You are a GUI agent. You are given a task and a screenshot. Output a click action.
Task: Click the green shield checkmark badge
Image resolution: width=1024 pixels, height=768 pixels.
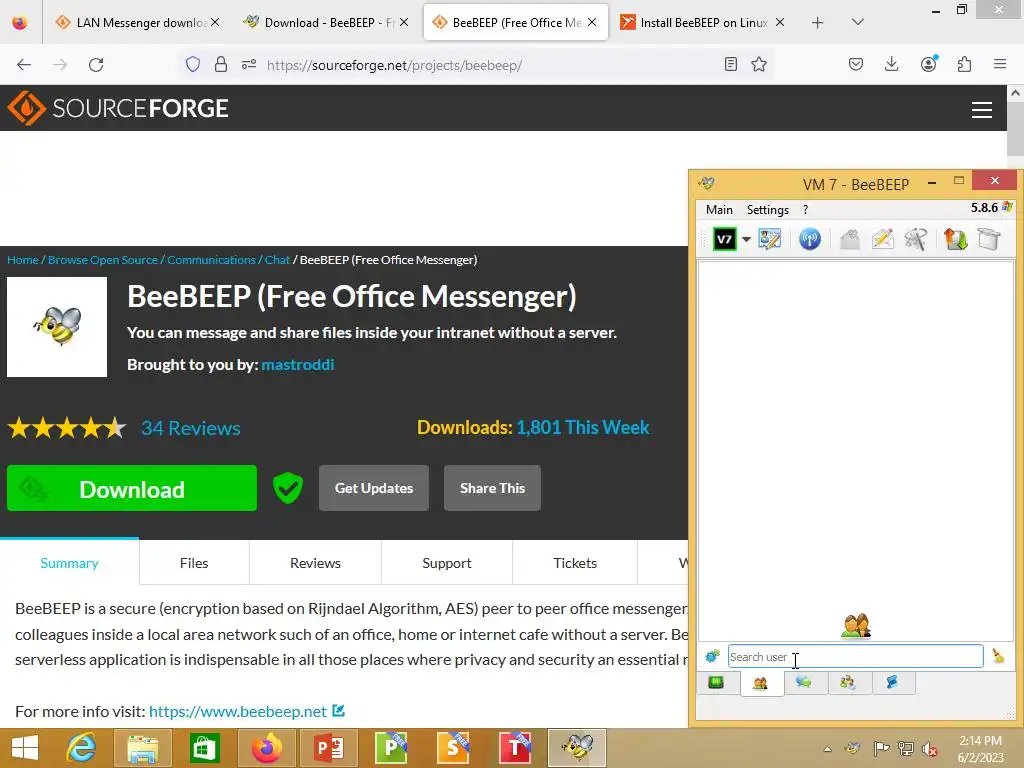(287, 488)
